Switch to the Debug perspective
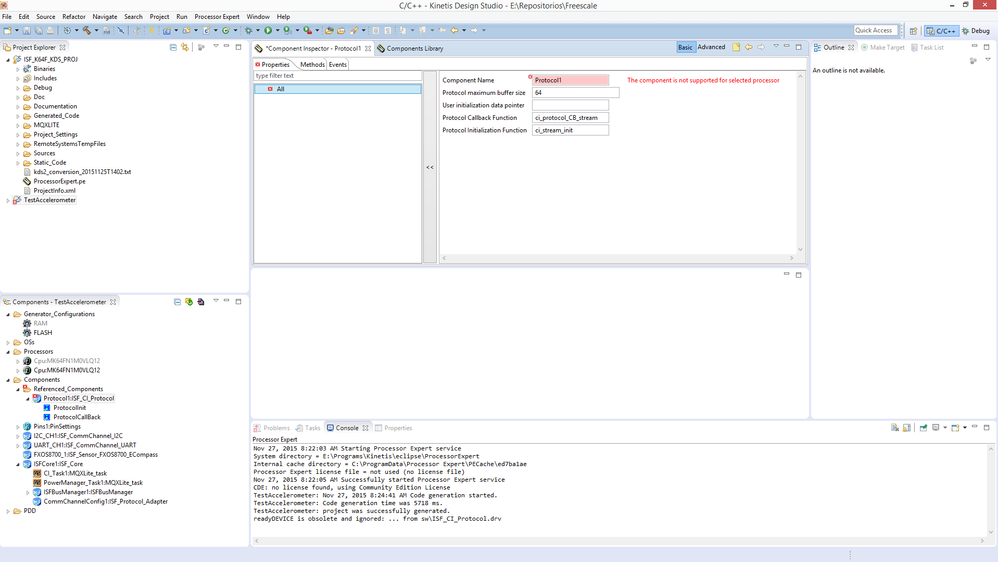 tap(976, 31)
